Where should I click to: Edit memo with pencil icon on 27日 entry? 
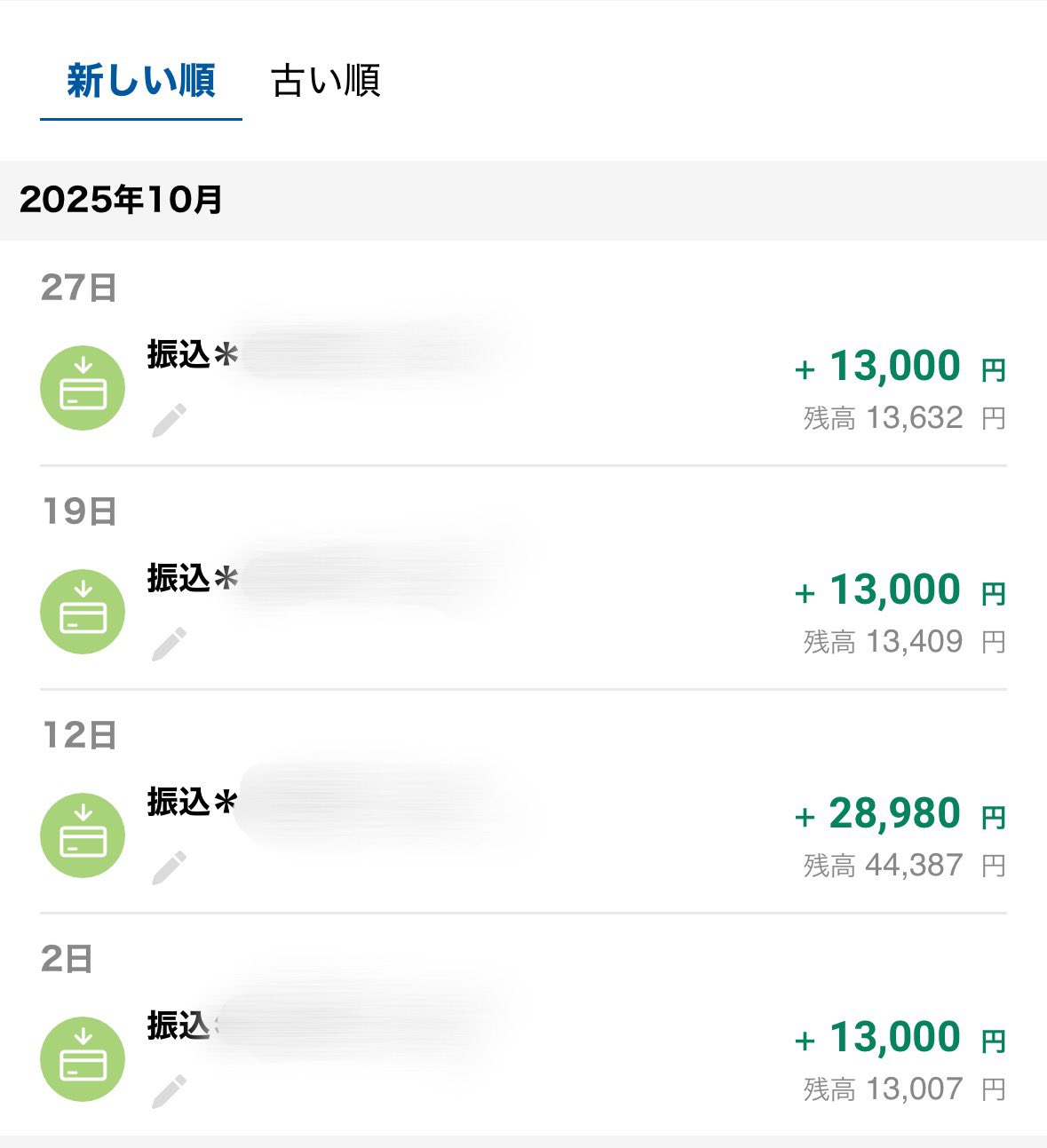tap(169, 420)
